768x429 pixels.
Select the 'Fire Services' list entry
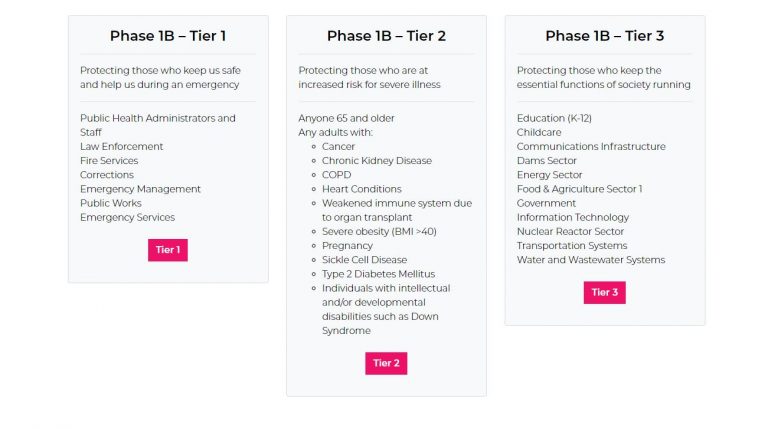tap(109, 161)
